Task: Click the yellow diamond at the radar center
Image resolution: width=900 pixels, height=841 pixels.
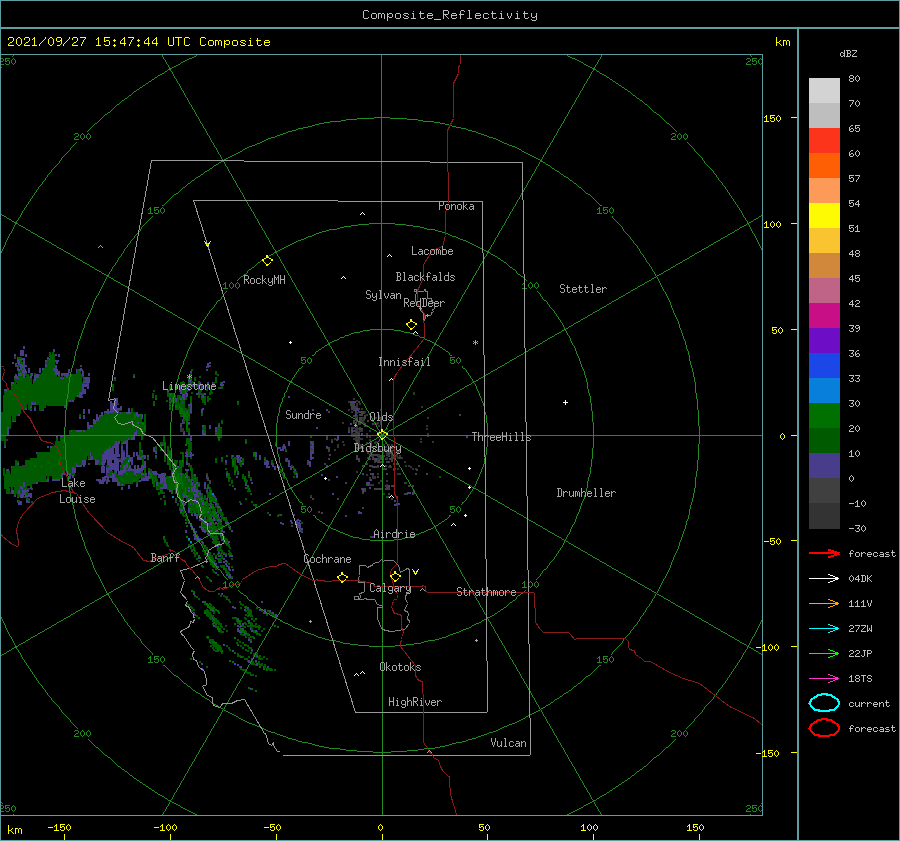Action: coord(382,435)
